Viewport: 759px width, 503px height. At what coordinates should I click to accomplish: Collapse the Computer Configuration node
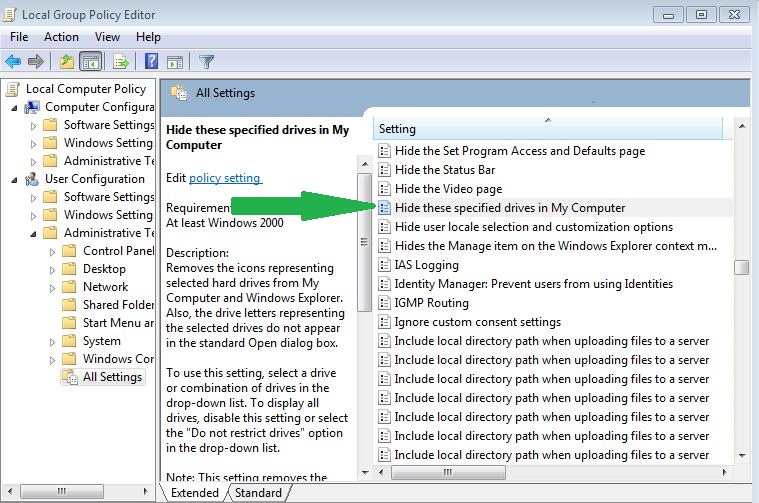(15, 108)
